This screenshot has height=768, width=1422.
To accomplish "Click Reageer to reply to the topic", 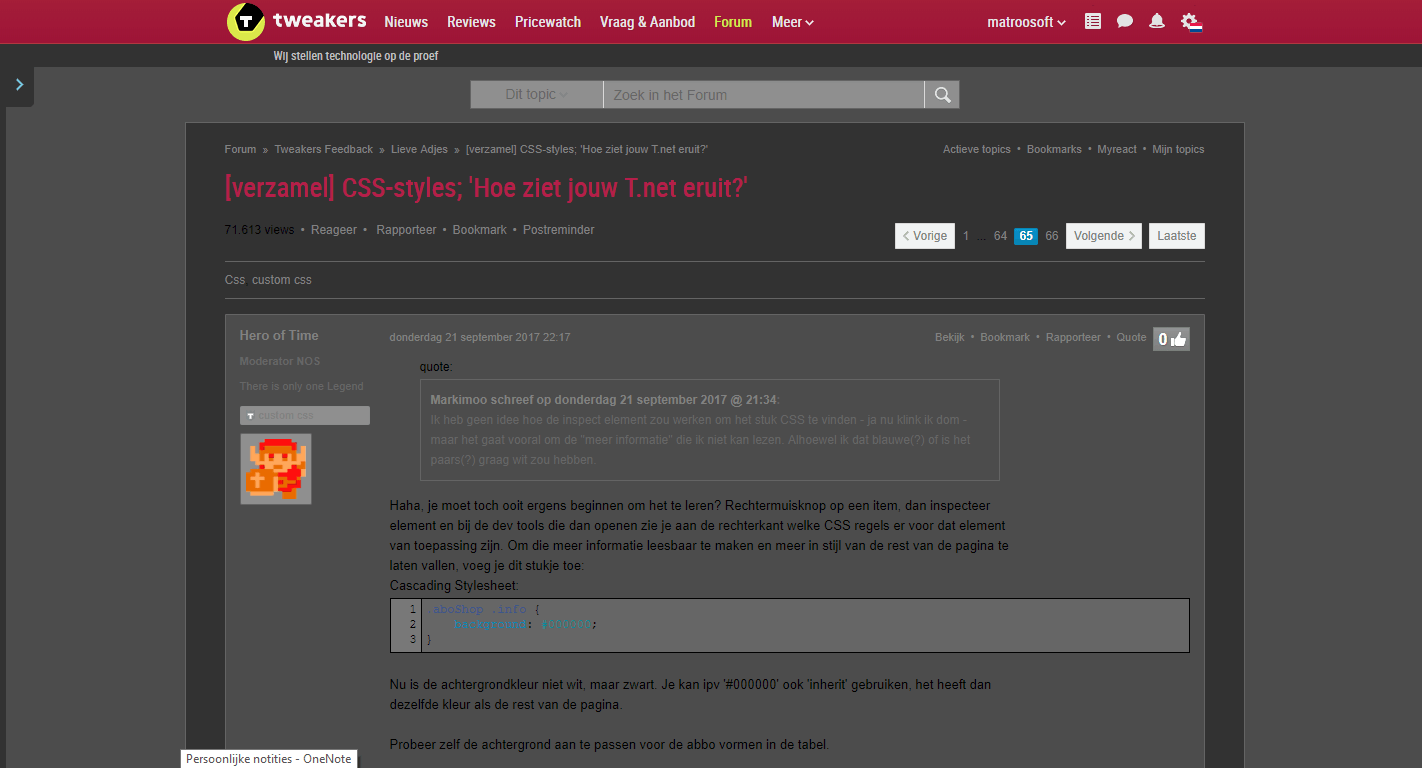I will pos(334,230).
